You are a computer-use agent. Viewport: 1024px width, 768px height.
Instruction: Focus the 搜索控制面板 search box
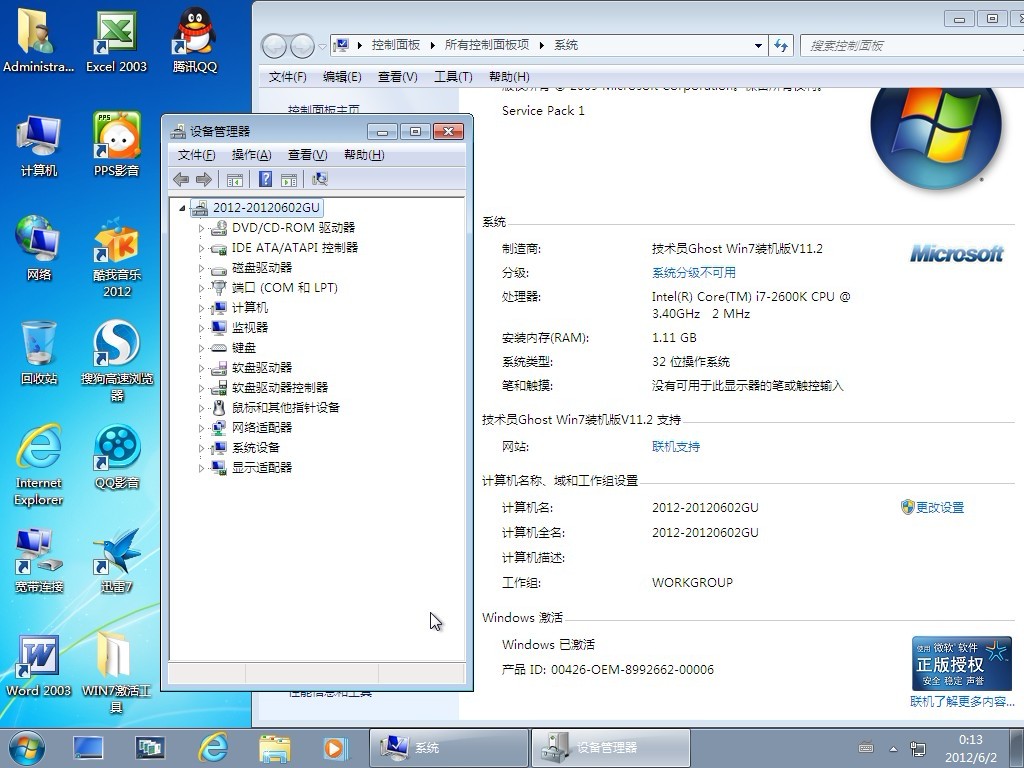pos(912,46)
